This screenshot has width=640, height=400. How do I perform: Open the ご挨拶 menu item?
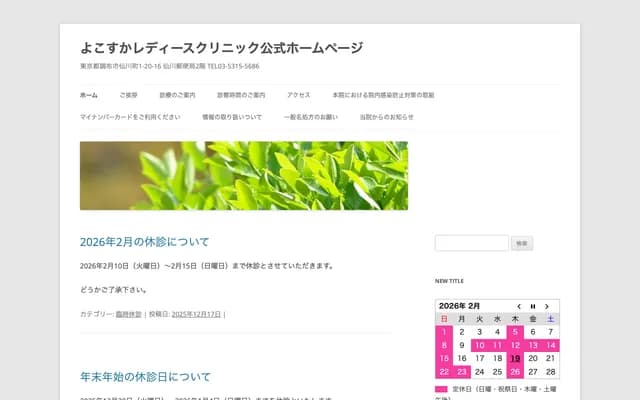(129, 95)
